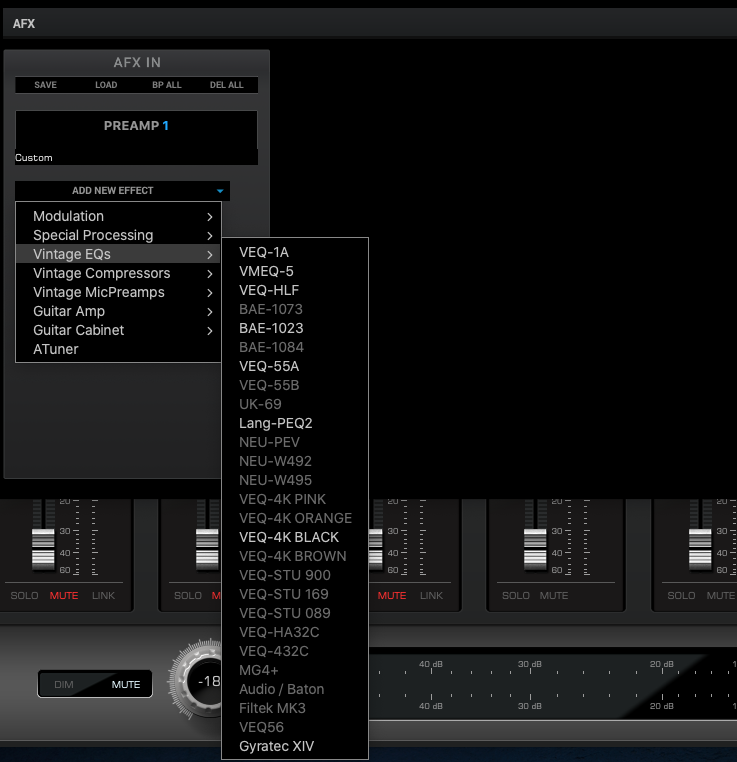
Task: Choose Lang-PEQ2 equalizer
Action: [x=295, y=423]
